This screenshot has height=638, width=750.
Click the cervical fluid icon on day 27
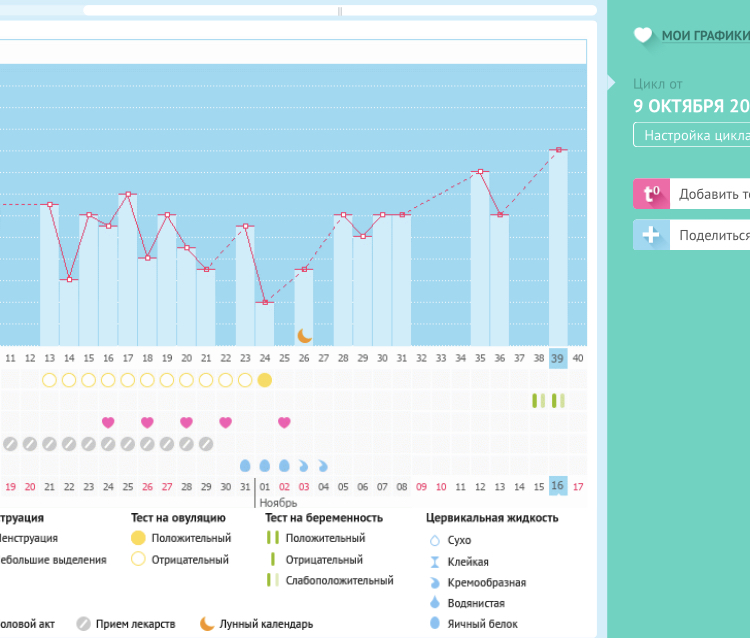coord(323,465)
